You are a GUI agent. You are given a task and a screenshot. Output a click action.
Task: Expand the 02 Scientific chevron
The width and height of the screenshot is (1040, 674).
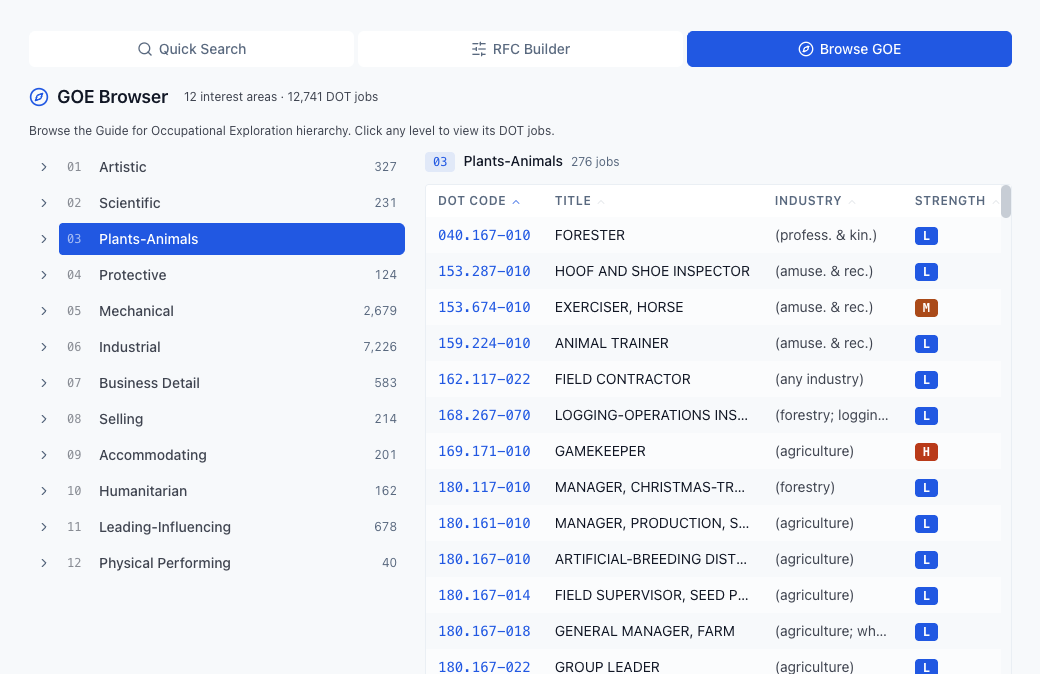point(44,203)
